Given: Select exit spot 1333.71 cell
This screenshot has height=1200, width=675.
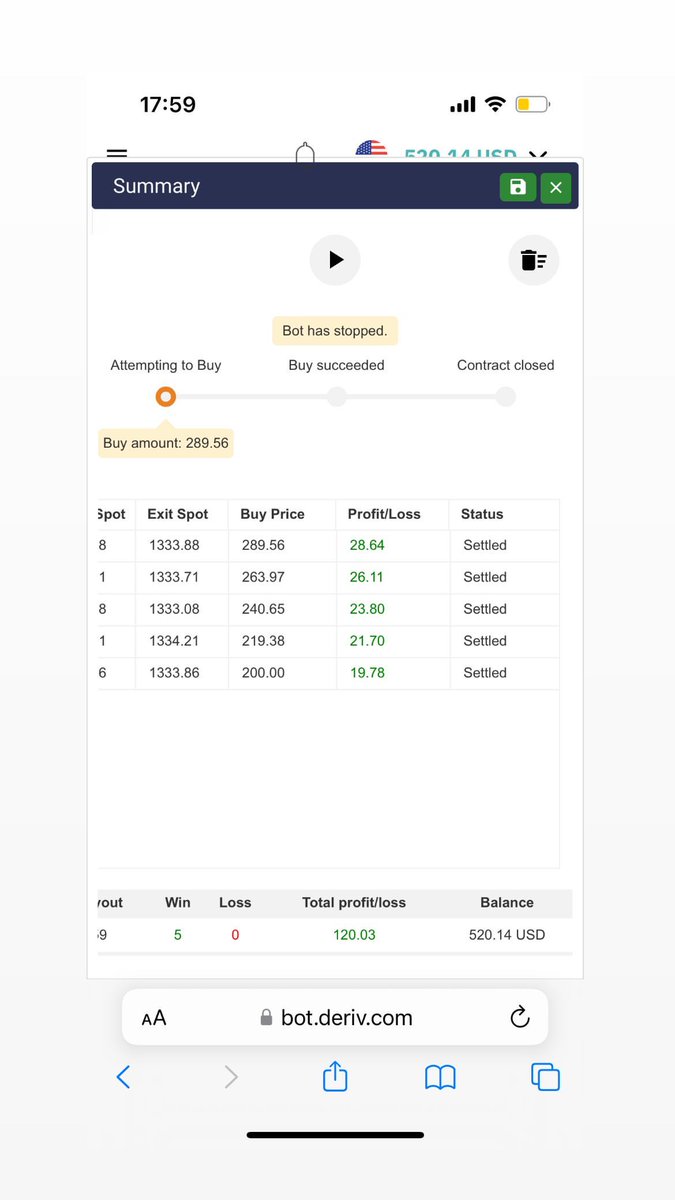Looking at the screenshot, I should pos(173,577).
